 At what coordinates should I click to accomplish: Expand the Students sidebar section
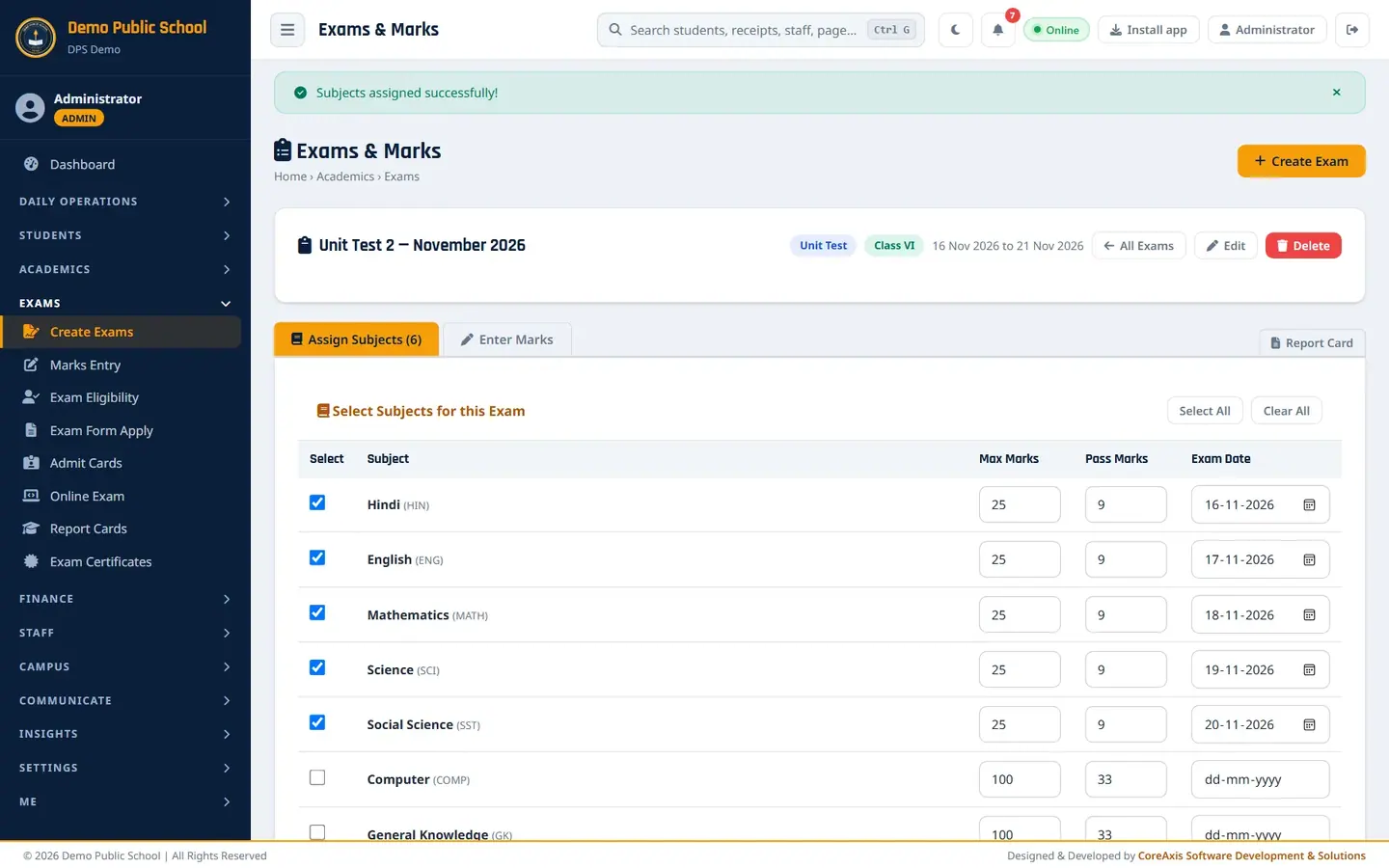tap(125, 235)
